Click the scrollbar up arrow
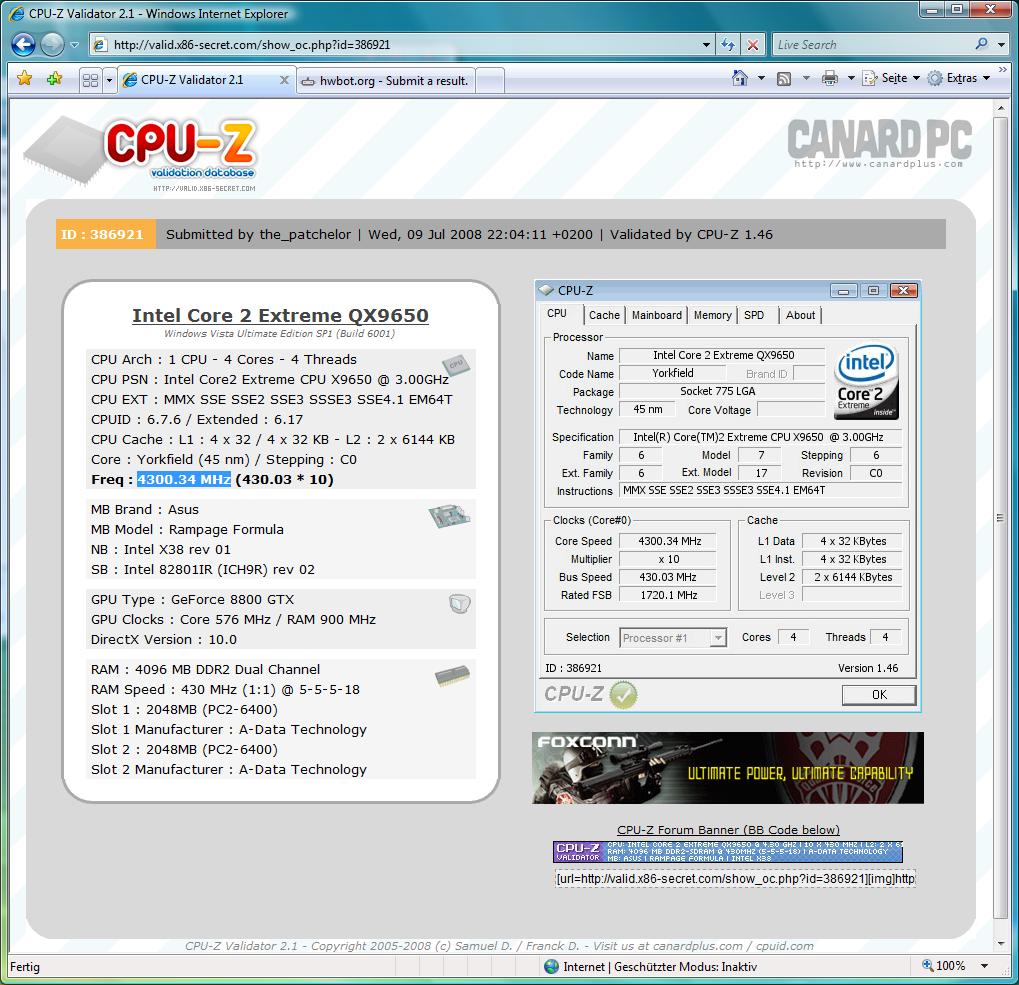The image size is (1019, 985). [x=1001, y=108]
